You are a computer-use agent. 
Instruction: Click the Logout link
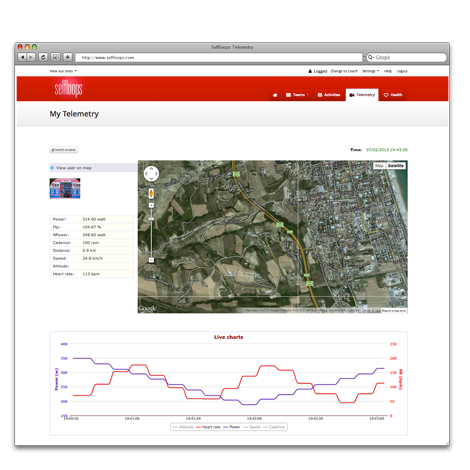coord(402,71)
